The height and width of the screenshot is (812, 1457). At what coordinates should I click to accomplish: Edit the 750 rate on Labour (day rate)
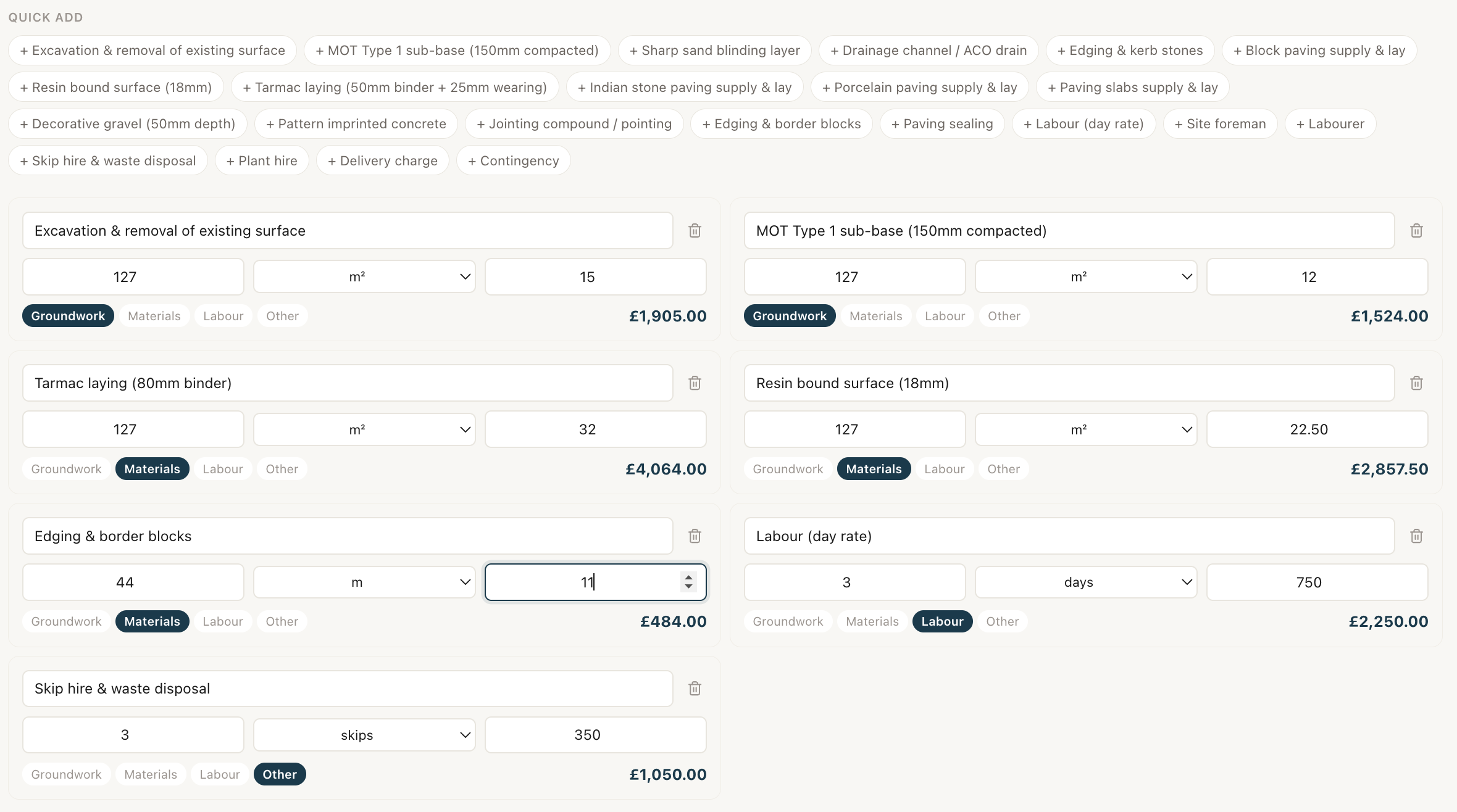[1317, 582]
